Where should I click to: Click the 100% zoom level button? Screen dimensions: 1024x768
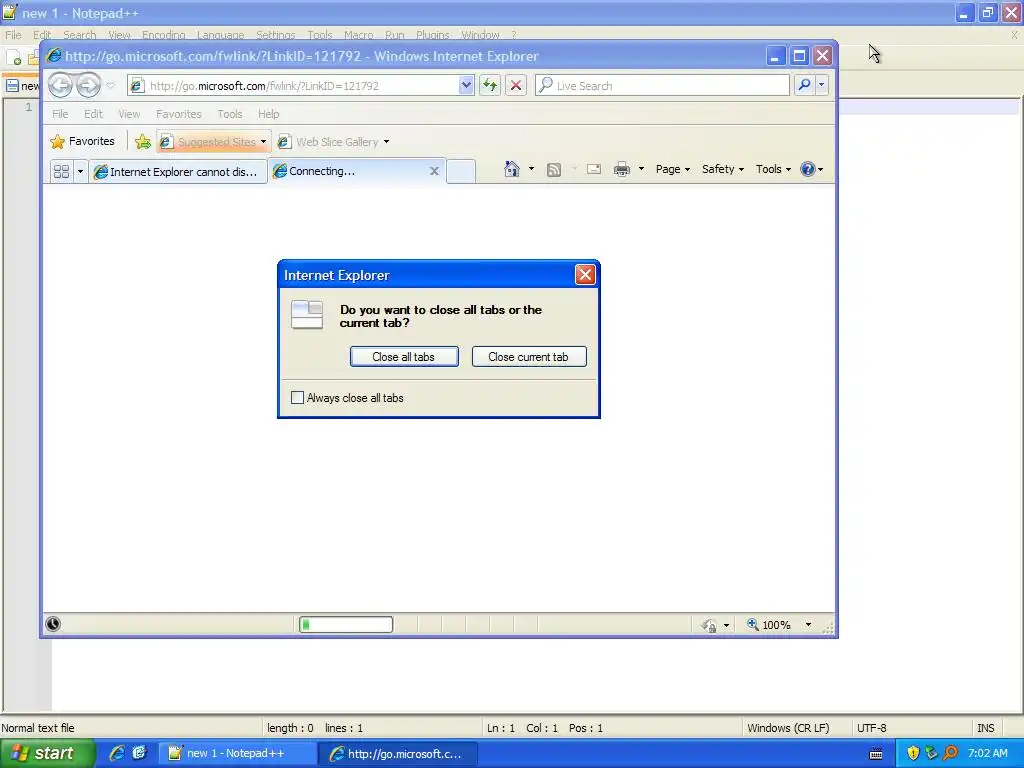pos(769,625)
